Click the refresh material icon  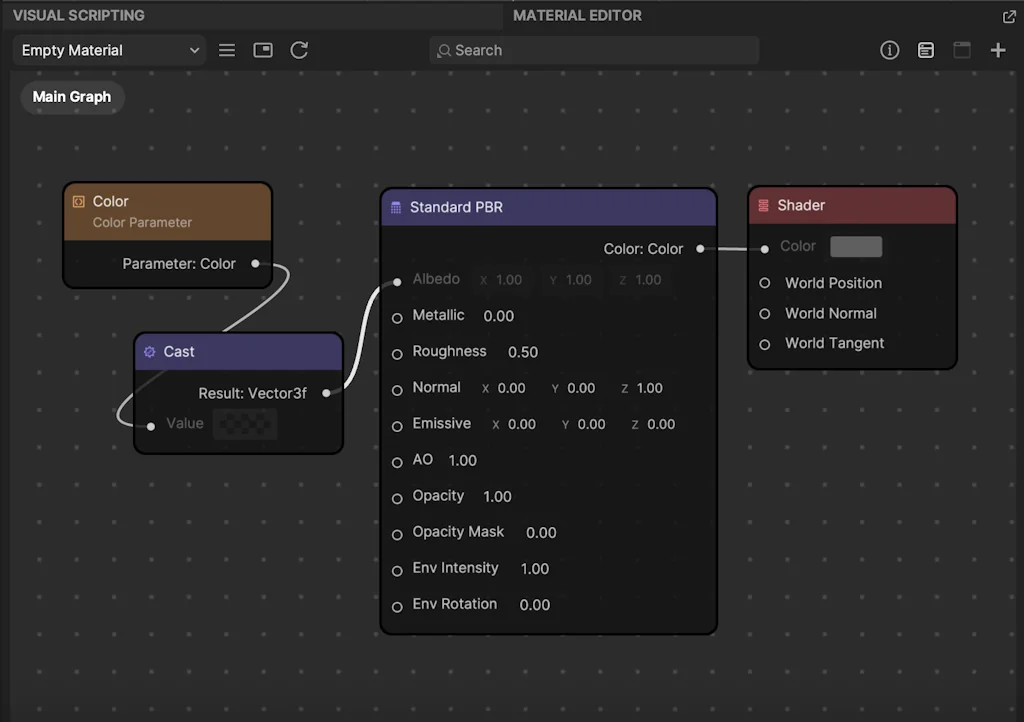point(299,49)
